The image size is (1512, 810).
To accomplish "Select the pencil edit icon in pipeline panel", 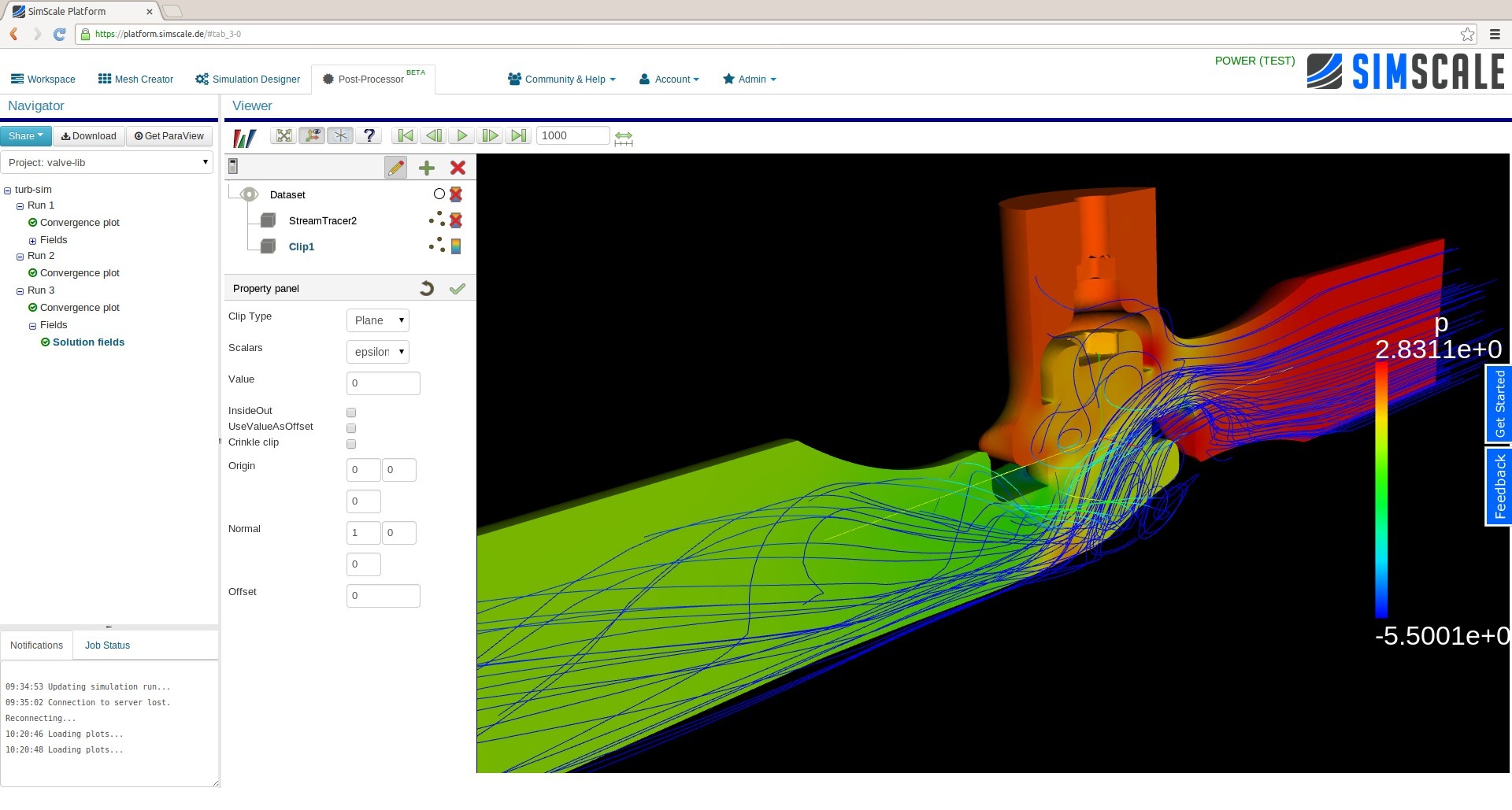I will point(395,168).
